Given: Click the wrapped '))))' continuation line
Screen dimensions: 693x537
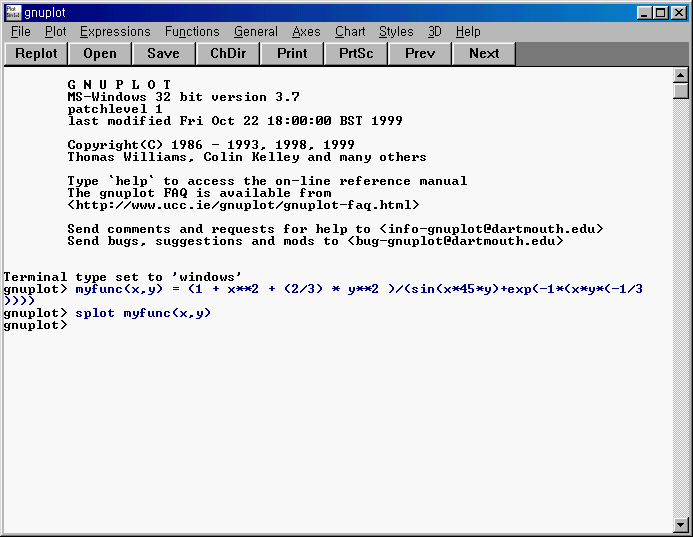Looking at the screenshot, I should (19, 301).
